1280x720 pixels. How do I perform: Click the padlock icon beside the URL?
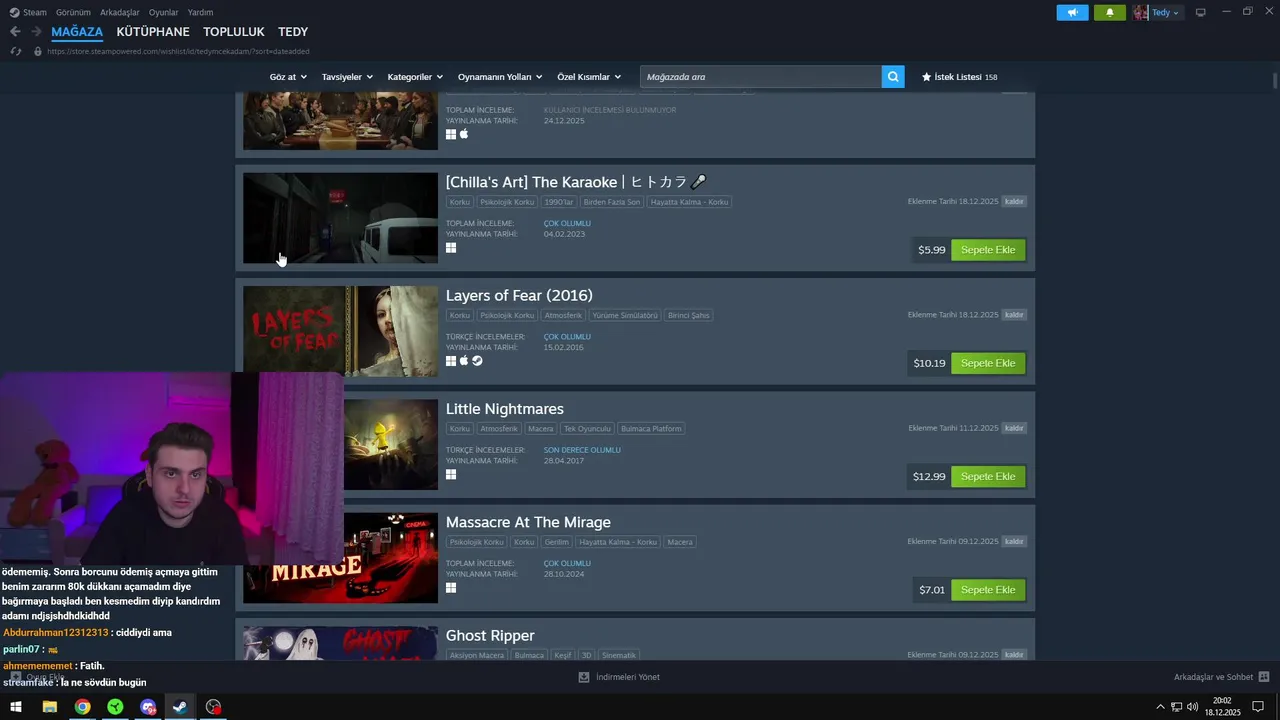click(x=38, y=51)
